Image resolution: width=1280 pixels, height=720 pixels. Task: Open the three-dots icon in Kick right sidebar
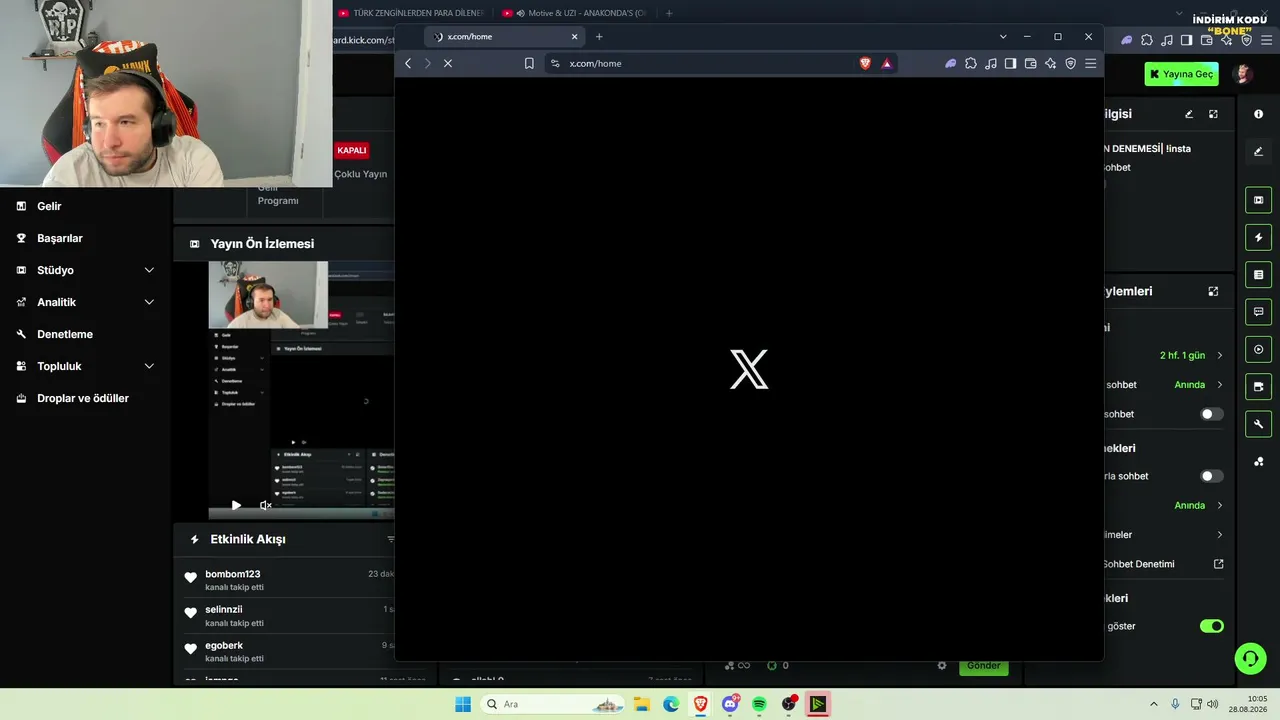1258,461
